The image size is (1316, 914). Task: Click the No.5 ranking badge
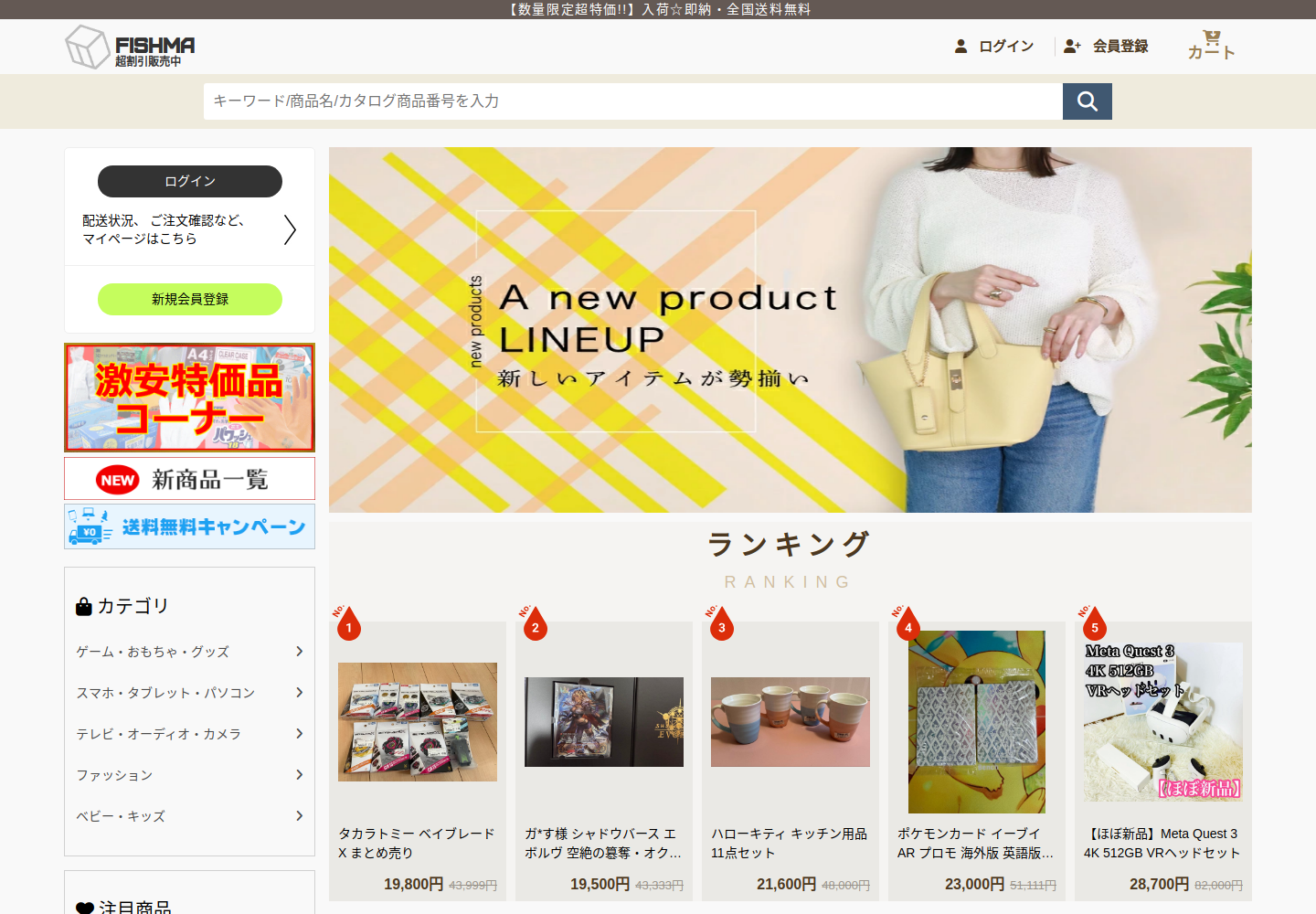tap(1094, 624)
